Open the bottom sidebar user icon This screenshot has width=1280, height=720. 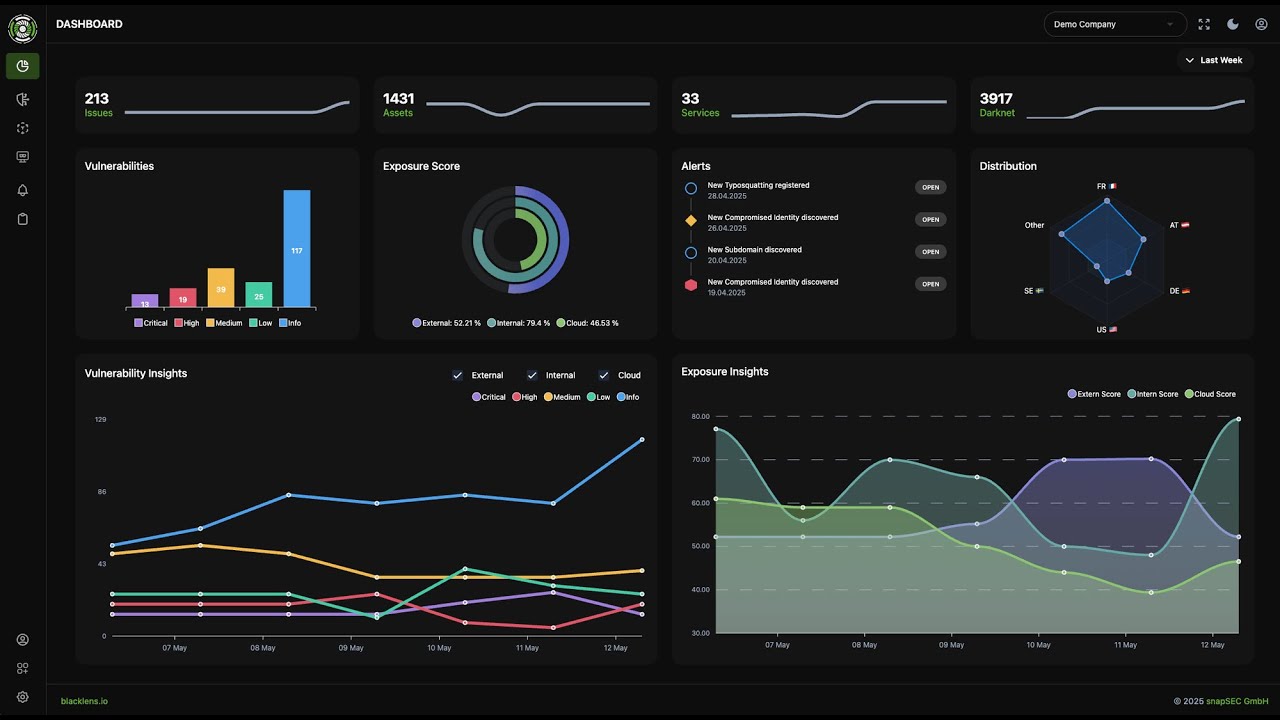point(23,640)
